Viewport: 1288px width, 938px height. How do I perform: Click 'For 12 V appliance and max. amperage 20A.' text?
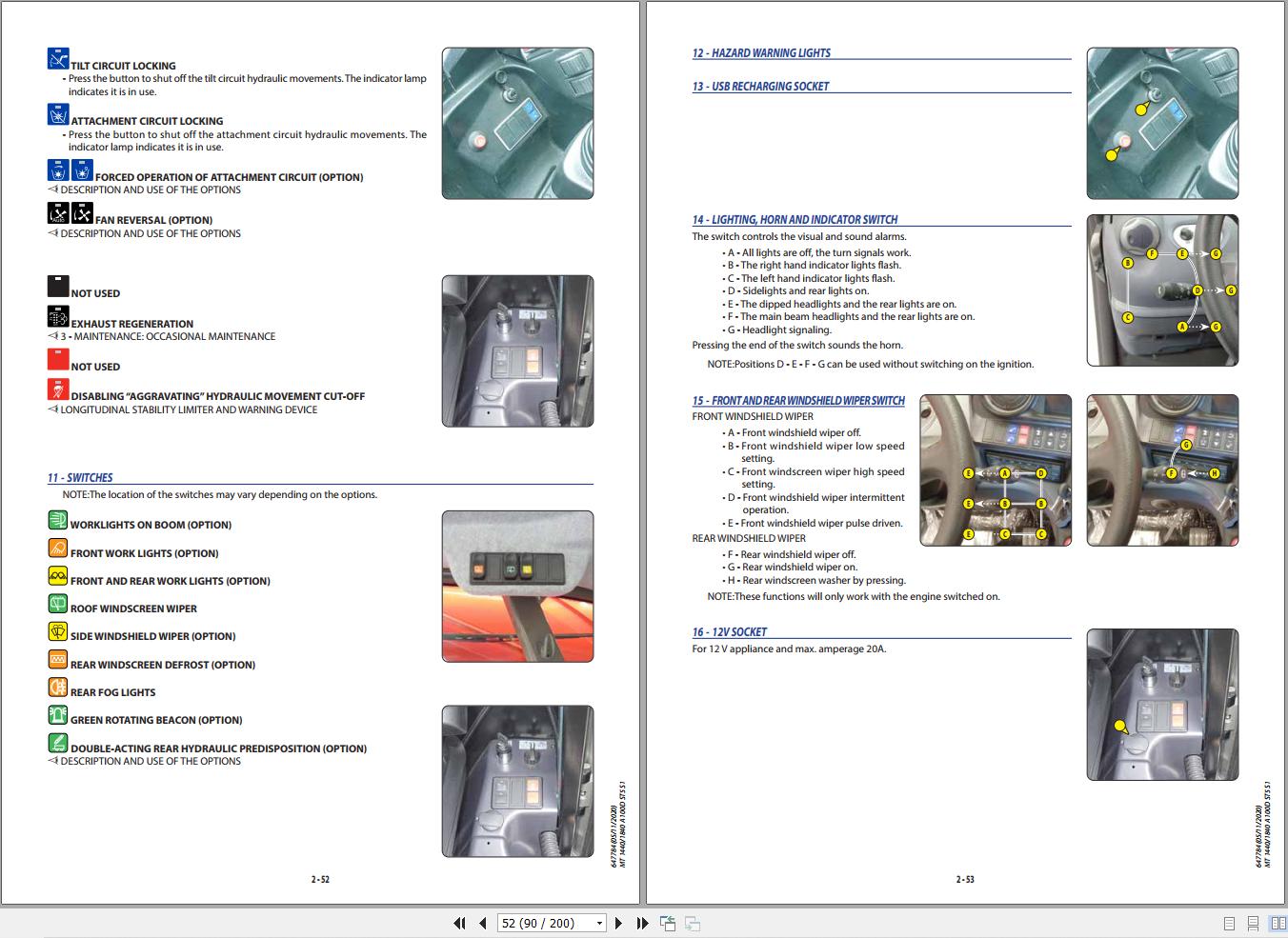click(x=789, y=649)
